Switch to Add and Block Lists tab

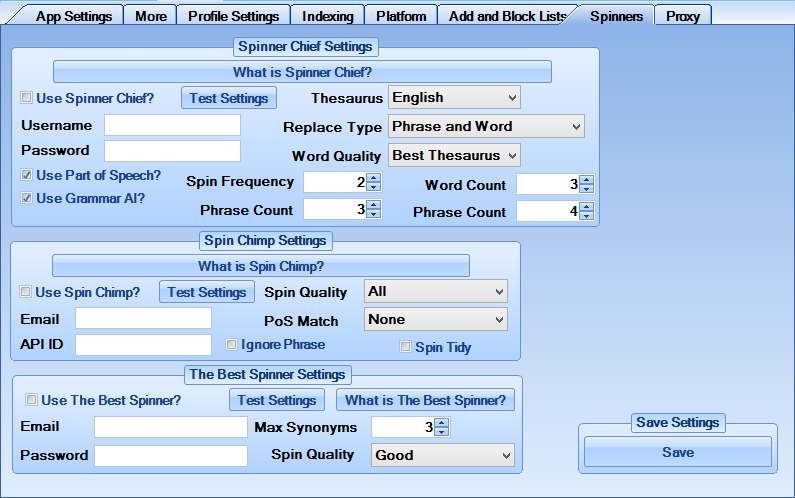507,16
